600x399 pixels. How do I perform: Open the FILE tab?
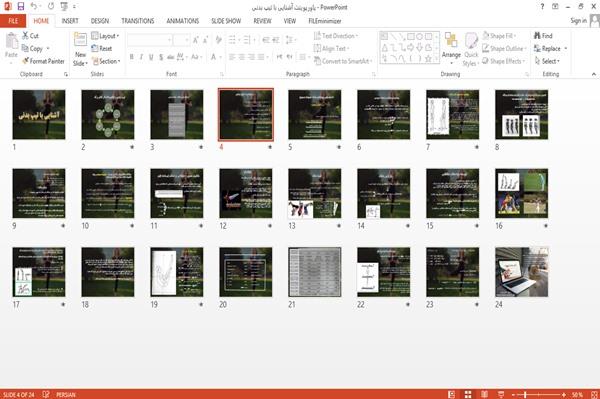[x=13, y=21]
